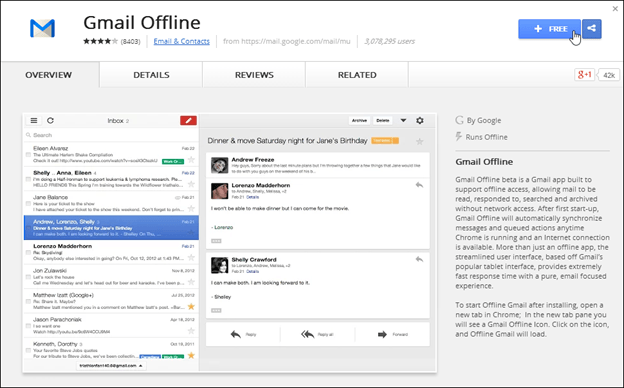
Task: Tick the checkbox for Lorenzo Madderhorn email
Action: tap(28, 252)
